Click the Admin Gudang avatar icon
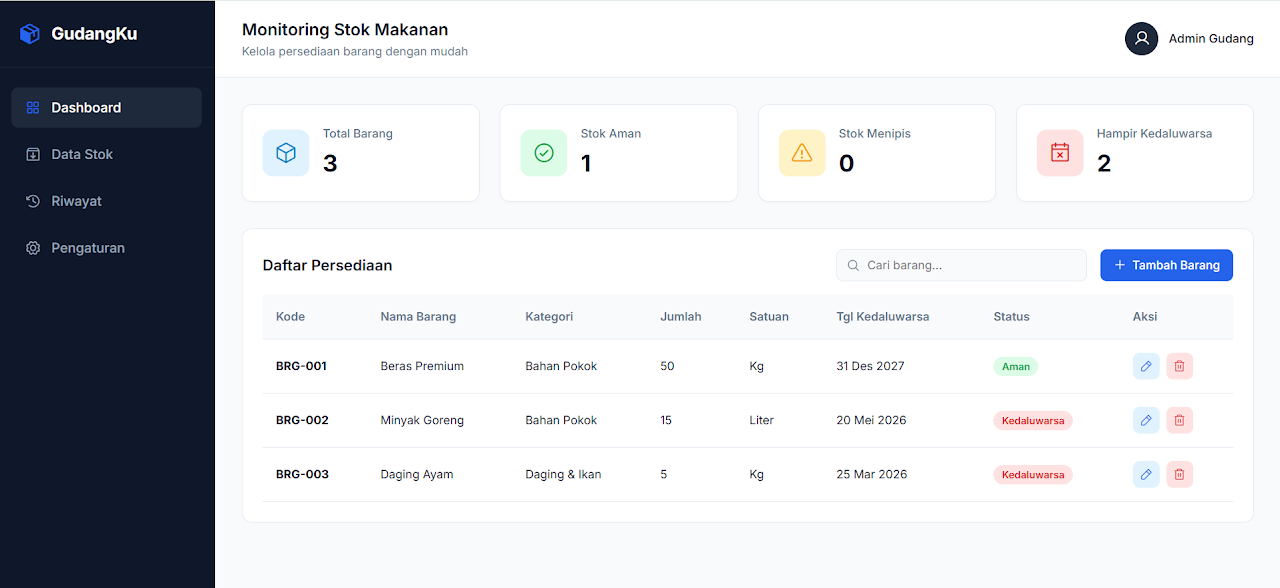This screenshot has height=588, width=1280. point(1141,39)
